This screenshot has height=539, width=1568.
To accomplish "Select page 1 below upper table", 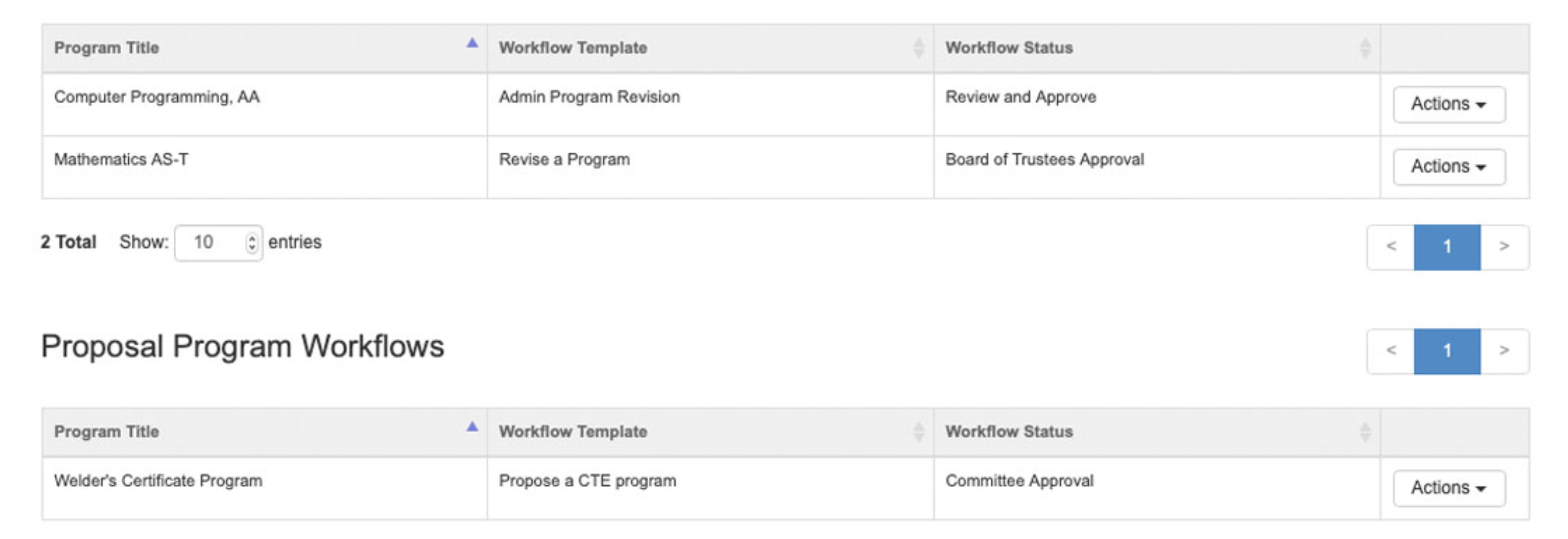I will pyautogui.click(x=1447, y=247).
